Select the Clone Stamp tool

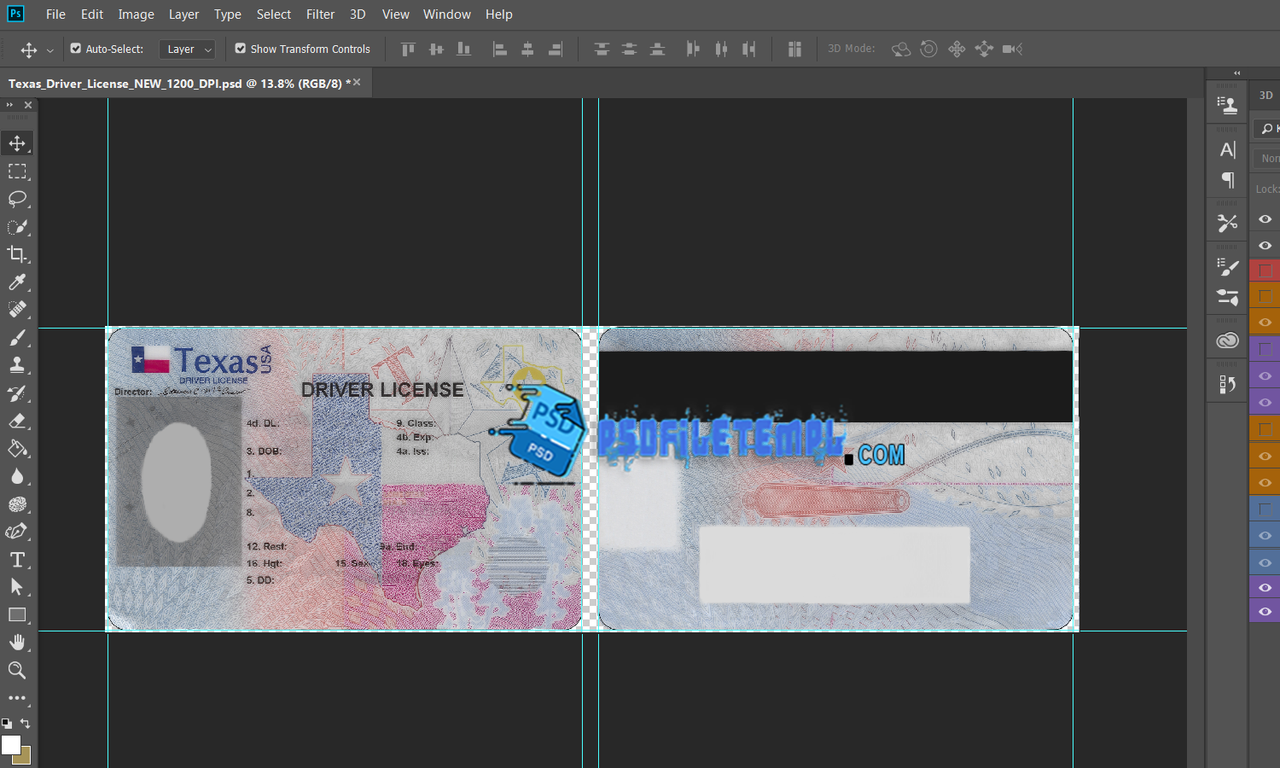[17, 365]
